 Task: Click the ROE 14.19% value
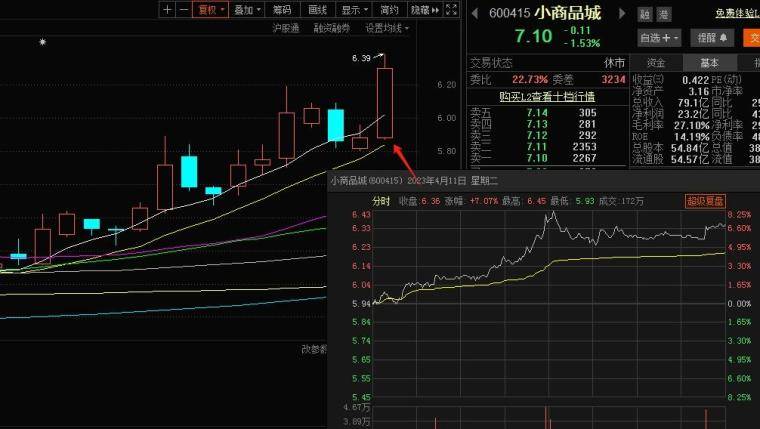pos(692,136)
